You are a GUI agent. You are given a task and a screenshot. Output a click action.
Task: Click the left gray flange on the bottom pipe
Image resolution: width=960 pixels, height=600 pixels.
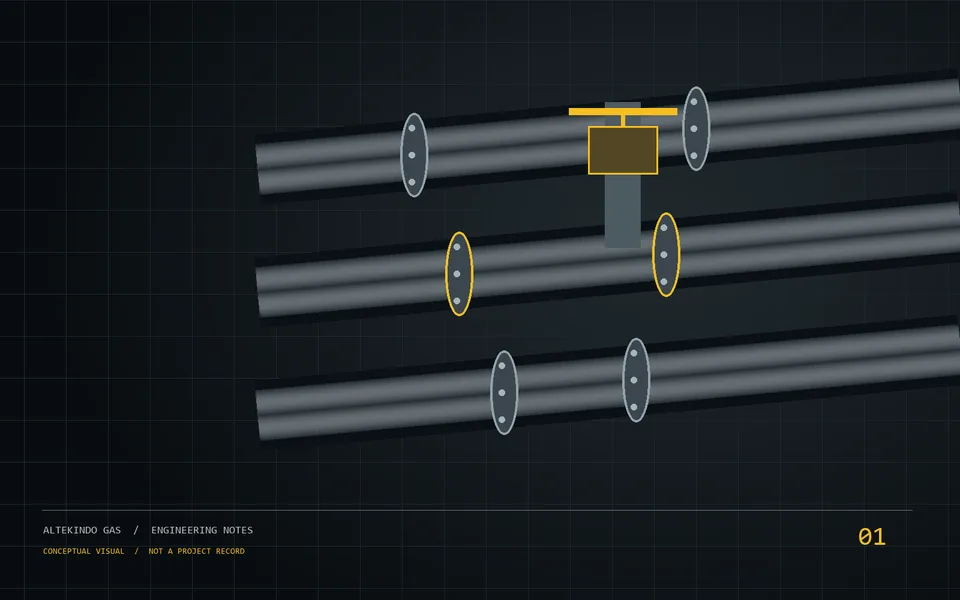tap(504, 392)
